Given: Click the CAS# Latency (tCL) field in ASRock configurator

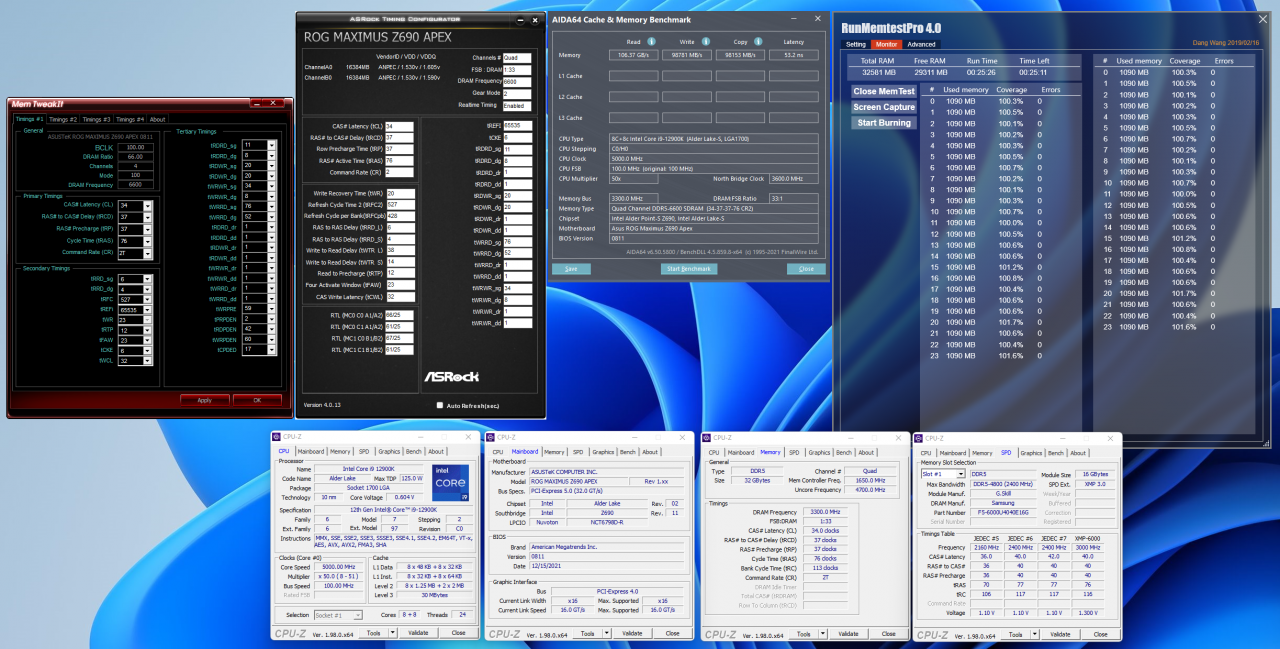Looking at the screenshot, I should (x=399, y=127).
